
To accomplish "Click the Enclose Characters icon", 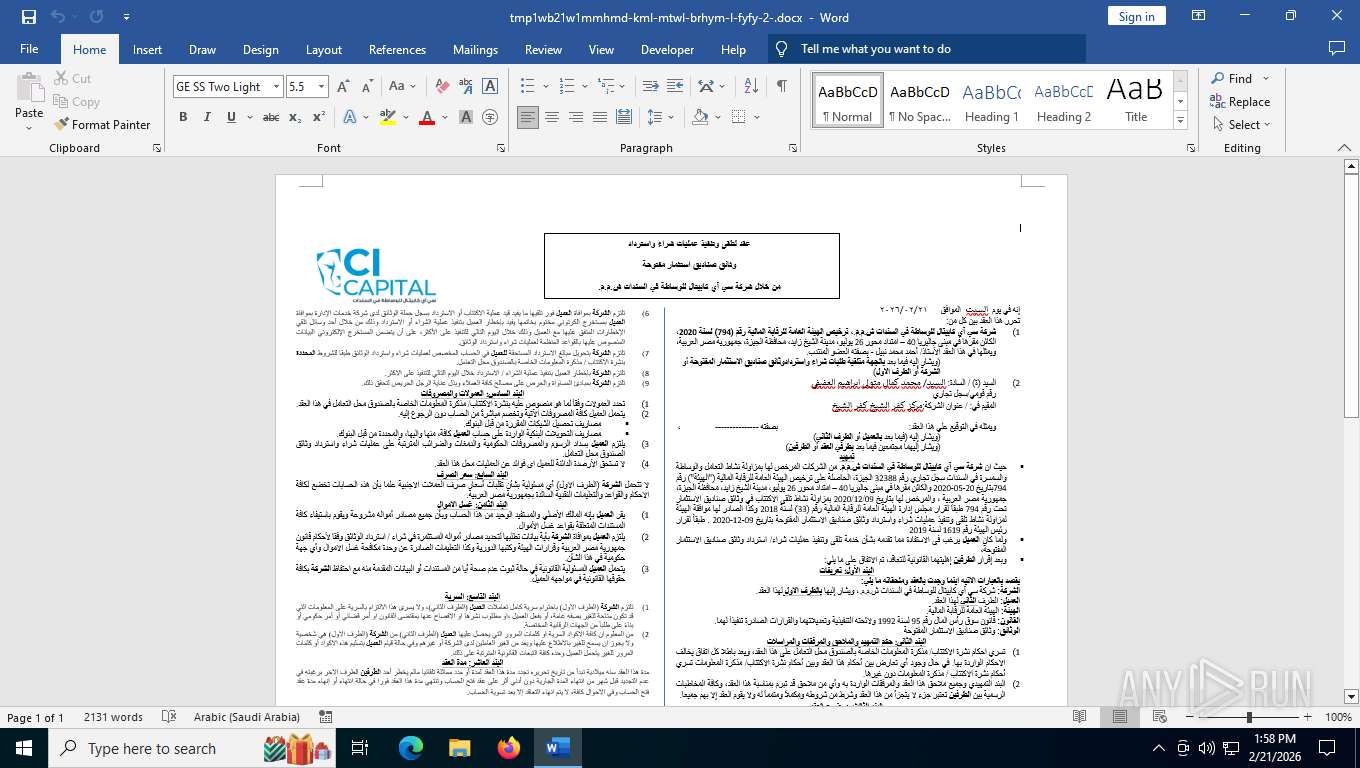I will pyautogui.click(x=490, y=117).
